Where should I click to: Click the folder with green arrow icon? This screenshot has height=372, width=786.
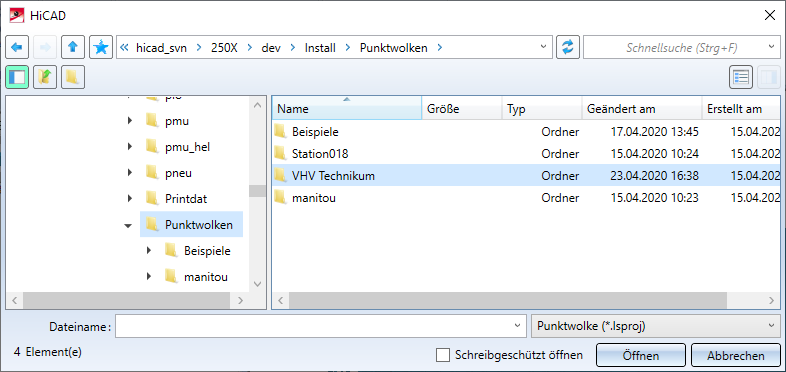click(45, 77)
